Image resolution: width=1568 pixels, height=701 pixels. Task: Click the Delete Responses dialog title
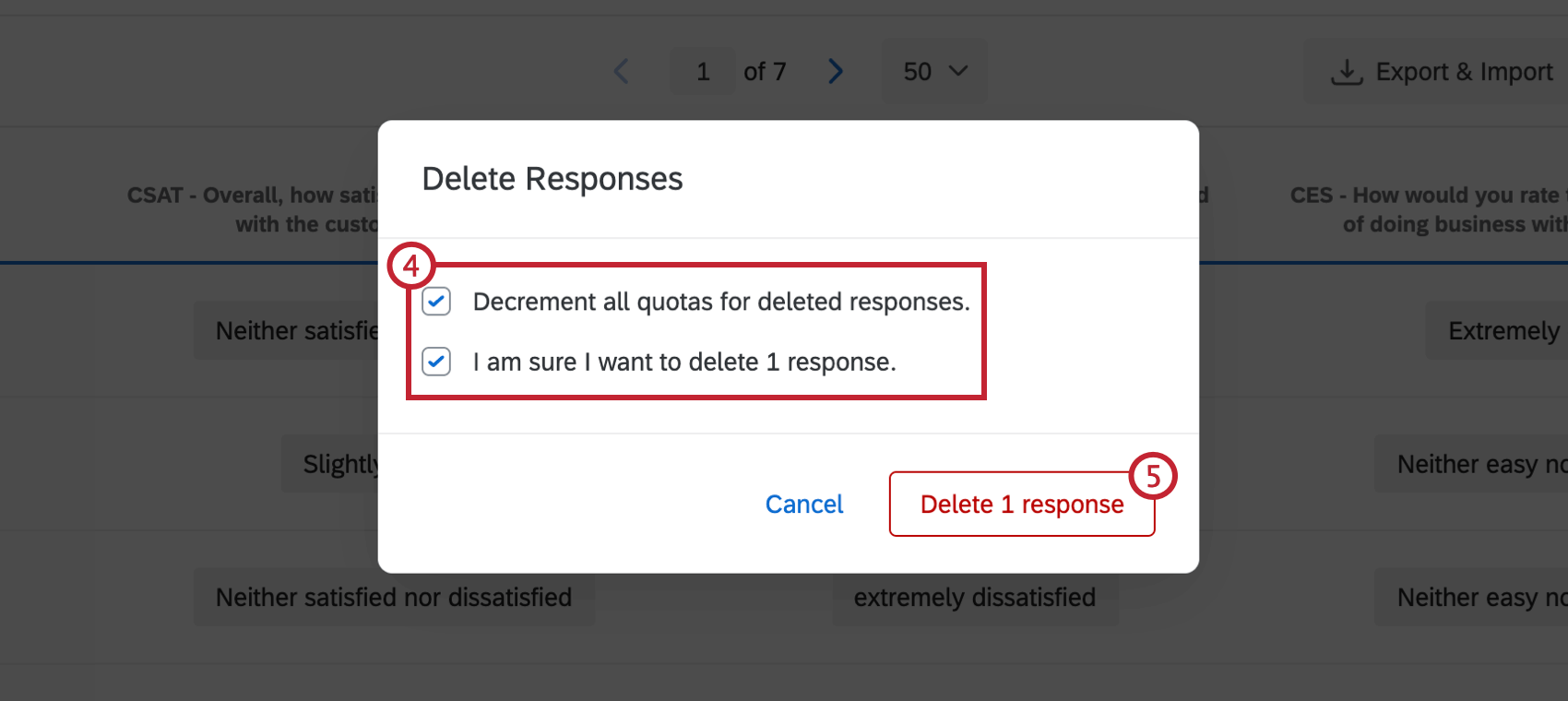coord(552,178)
